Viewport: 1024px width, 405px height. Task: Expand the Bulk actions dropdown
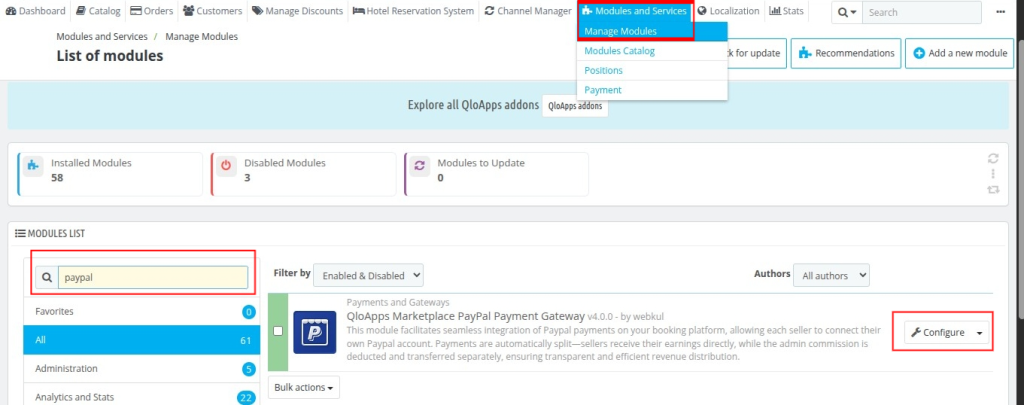pos(303,386)
